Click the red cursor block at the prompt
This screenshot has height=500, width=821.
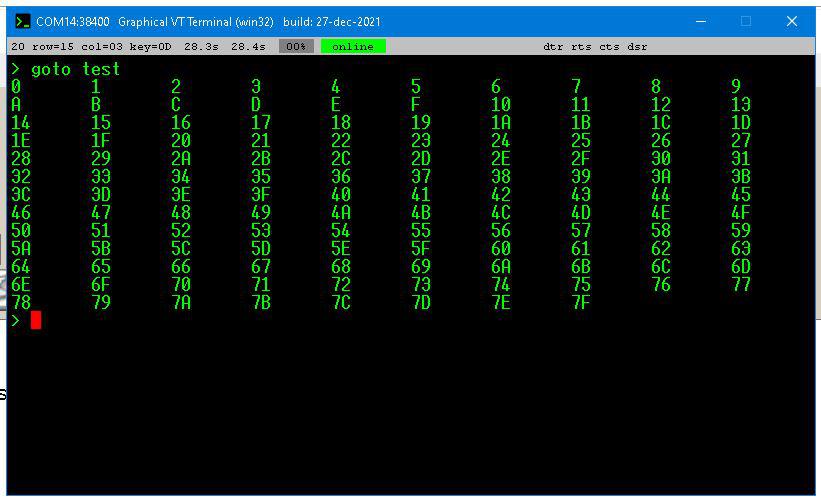[36, 320]
